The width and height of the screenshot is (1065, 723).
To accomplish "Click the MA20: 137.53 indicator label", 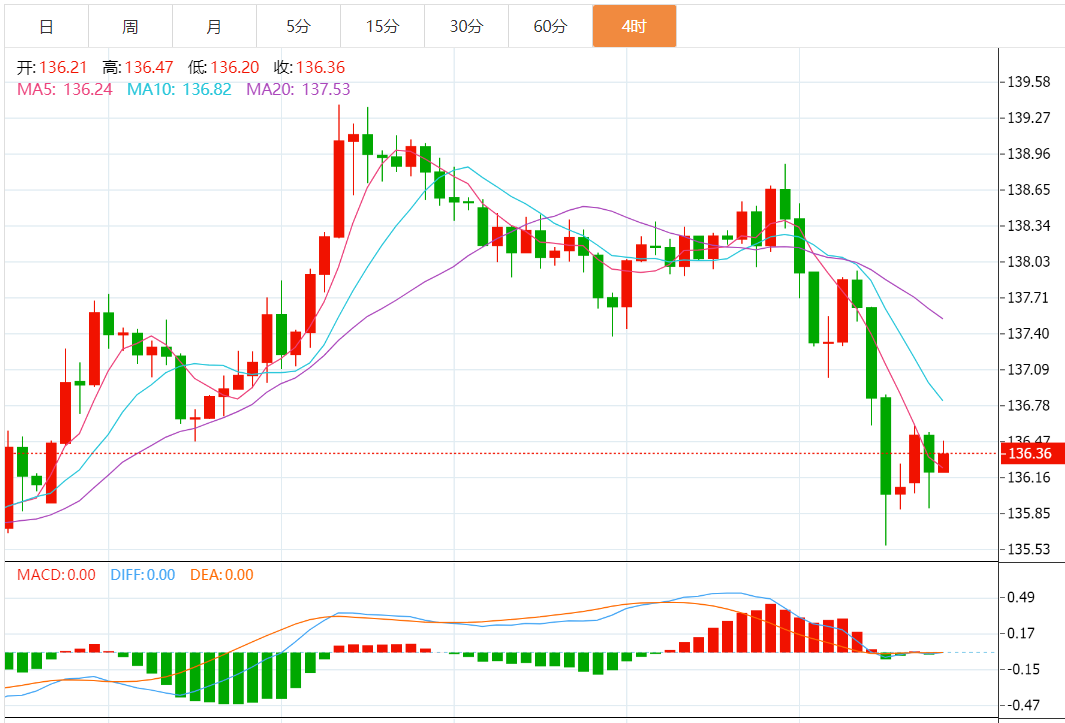I will pyautogui.click(x=298, y=89).
